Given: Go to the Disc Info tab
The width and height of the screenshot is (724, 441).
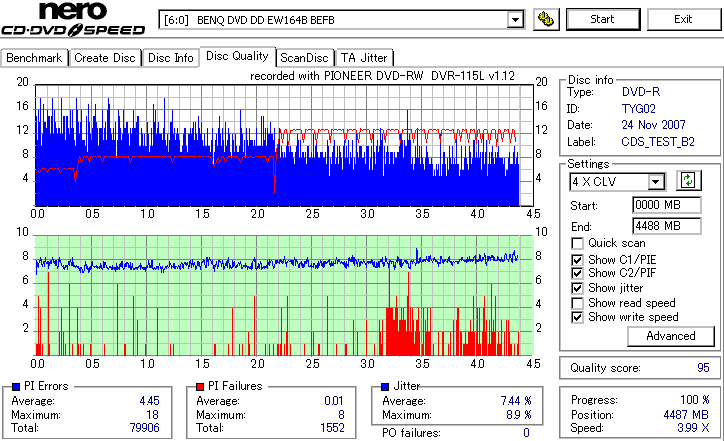Looking at the screenshot, I should coord(170,58).
